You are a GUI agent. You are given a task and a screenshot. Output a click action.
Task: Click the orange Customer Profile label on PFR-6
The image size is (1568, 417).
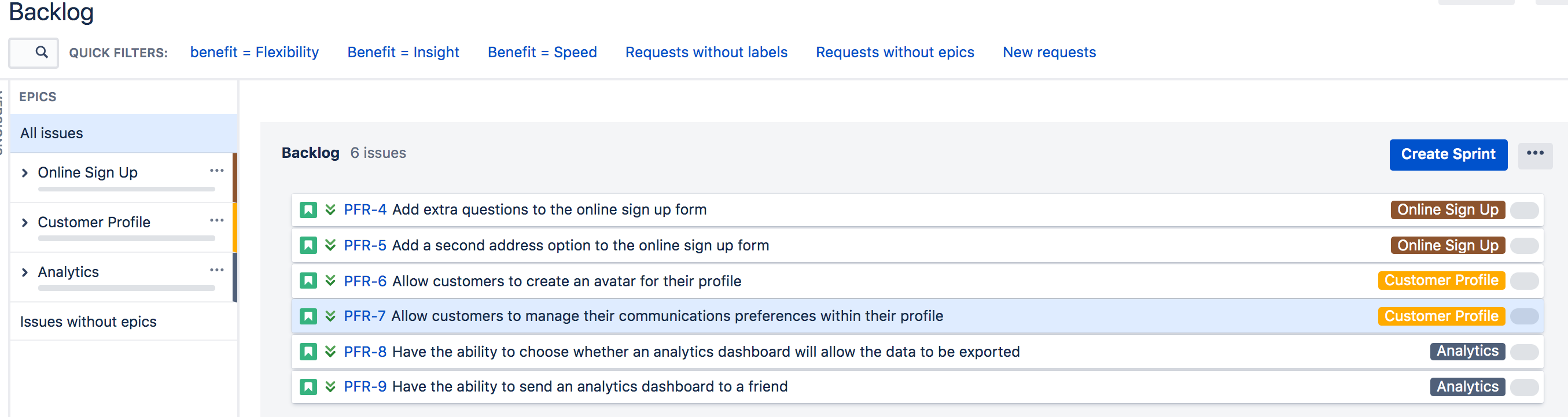point(1441,281)
